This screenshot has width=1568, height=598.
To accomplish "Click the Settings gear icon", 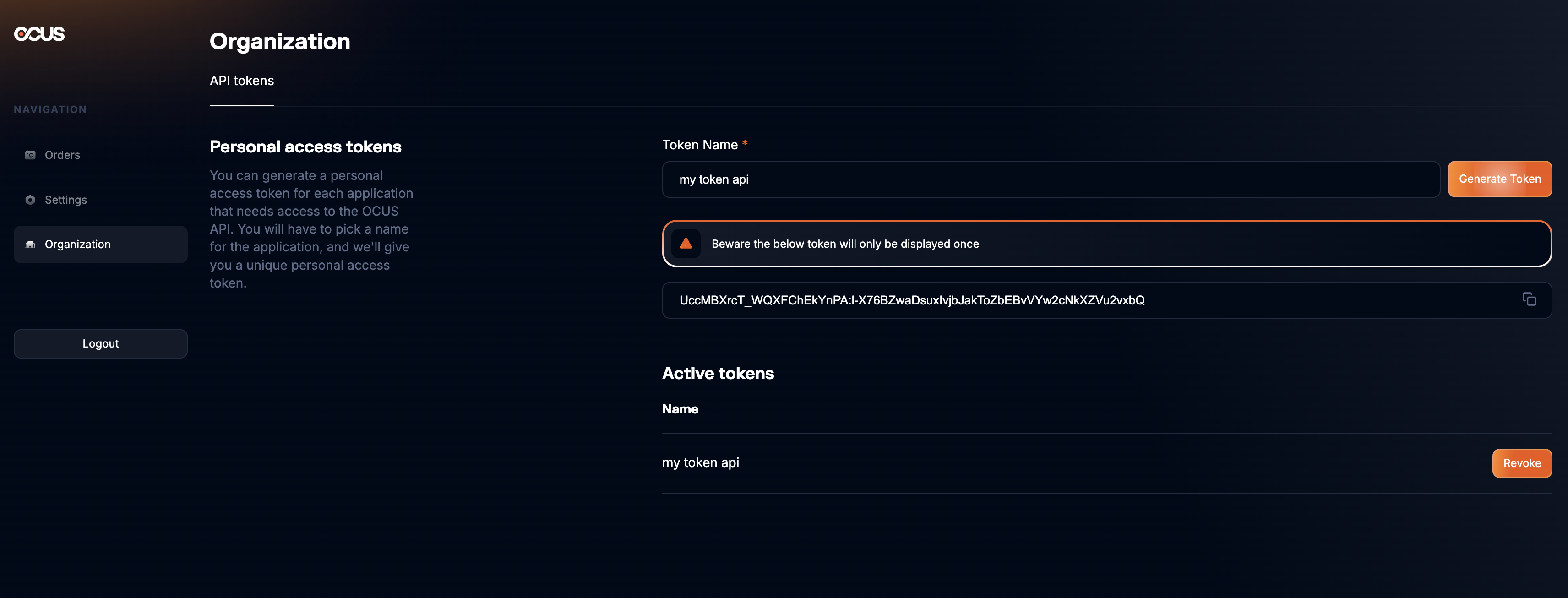I will pyautogui.click(x=30, y=200).
